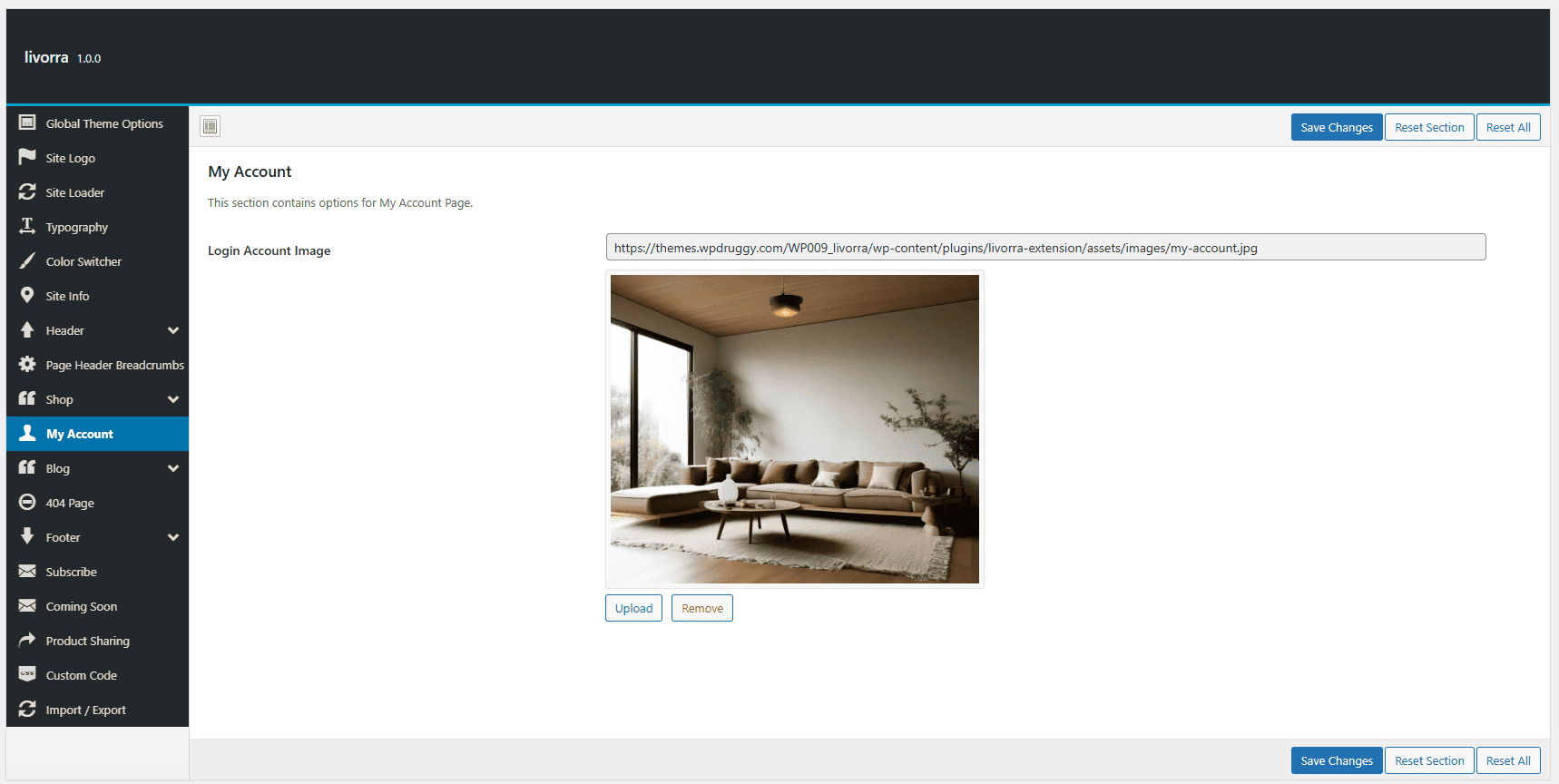Click the Shop quote-mark icon

tap(27, 398)
